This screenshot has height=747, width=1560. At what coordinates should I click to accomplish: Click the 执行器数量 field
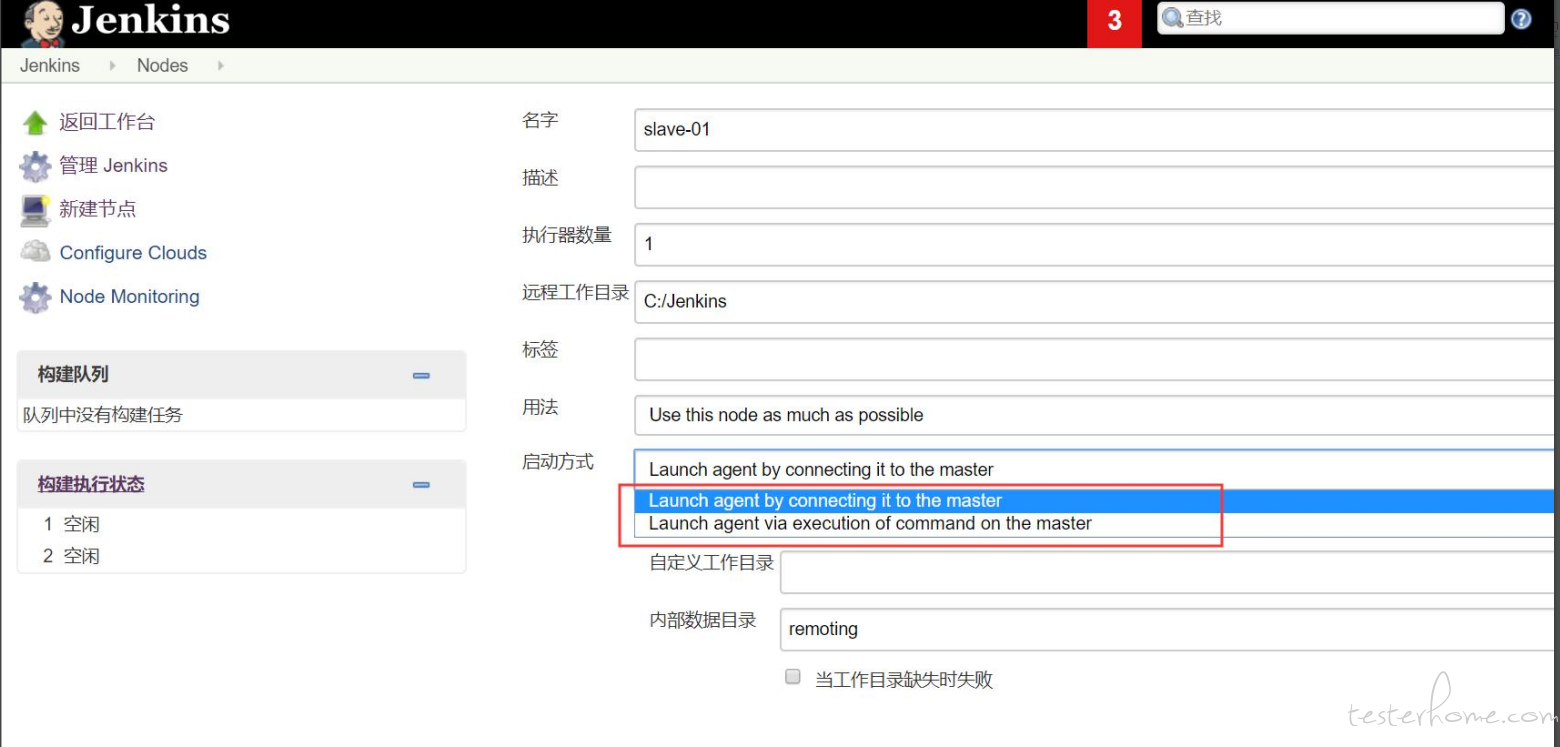pos(1096,244)
